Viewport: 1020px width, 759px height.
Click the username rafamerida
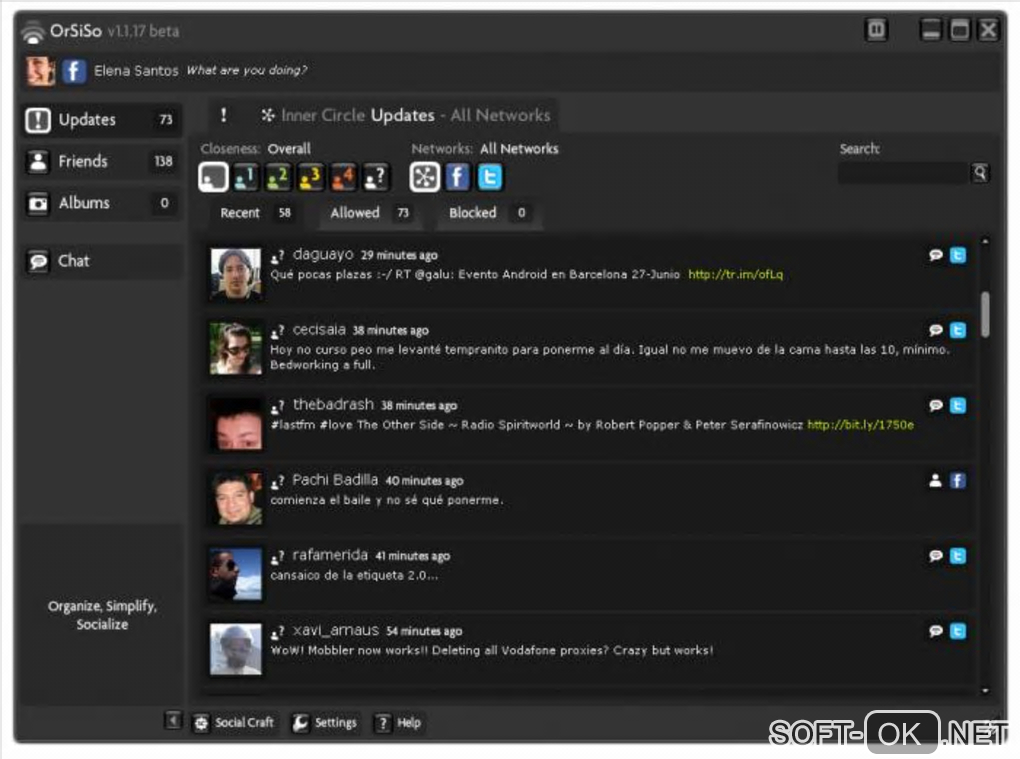(330, 555)
